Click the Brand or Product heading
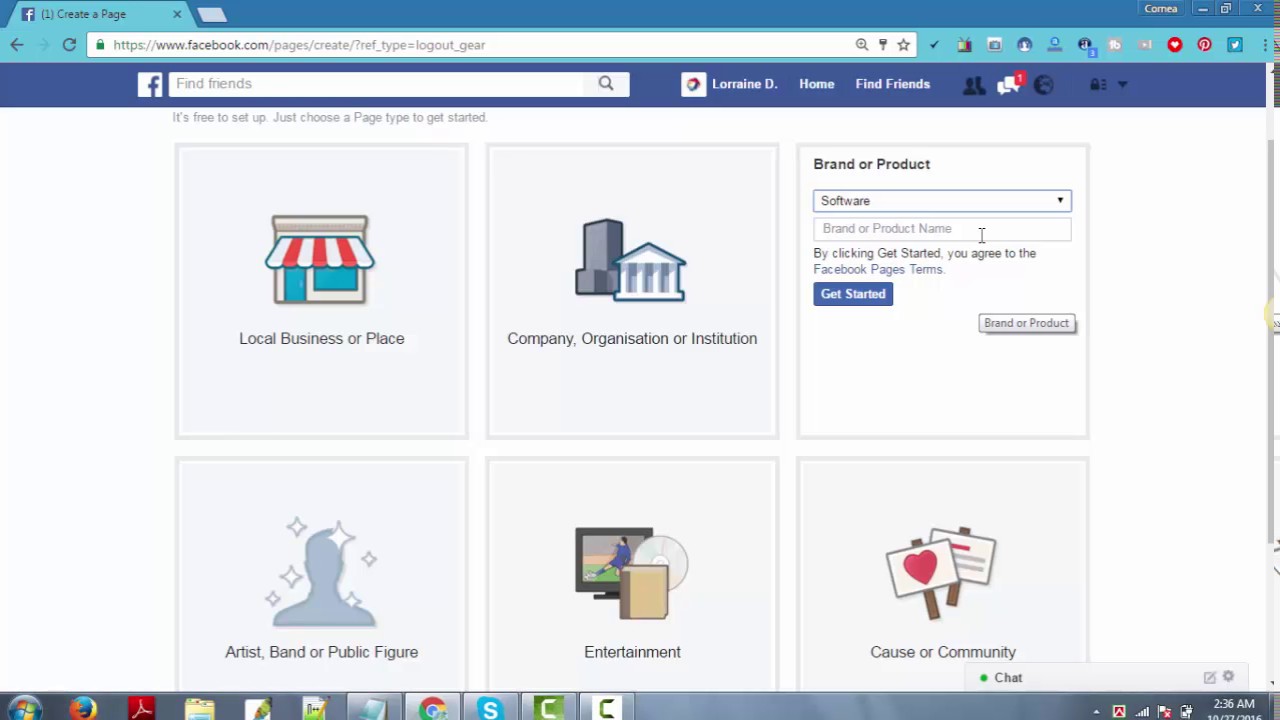 click(x=871, y=164)
